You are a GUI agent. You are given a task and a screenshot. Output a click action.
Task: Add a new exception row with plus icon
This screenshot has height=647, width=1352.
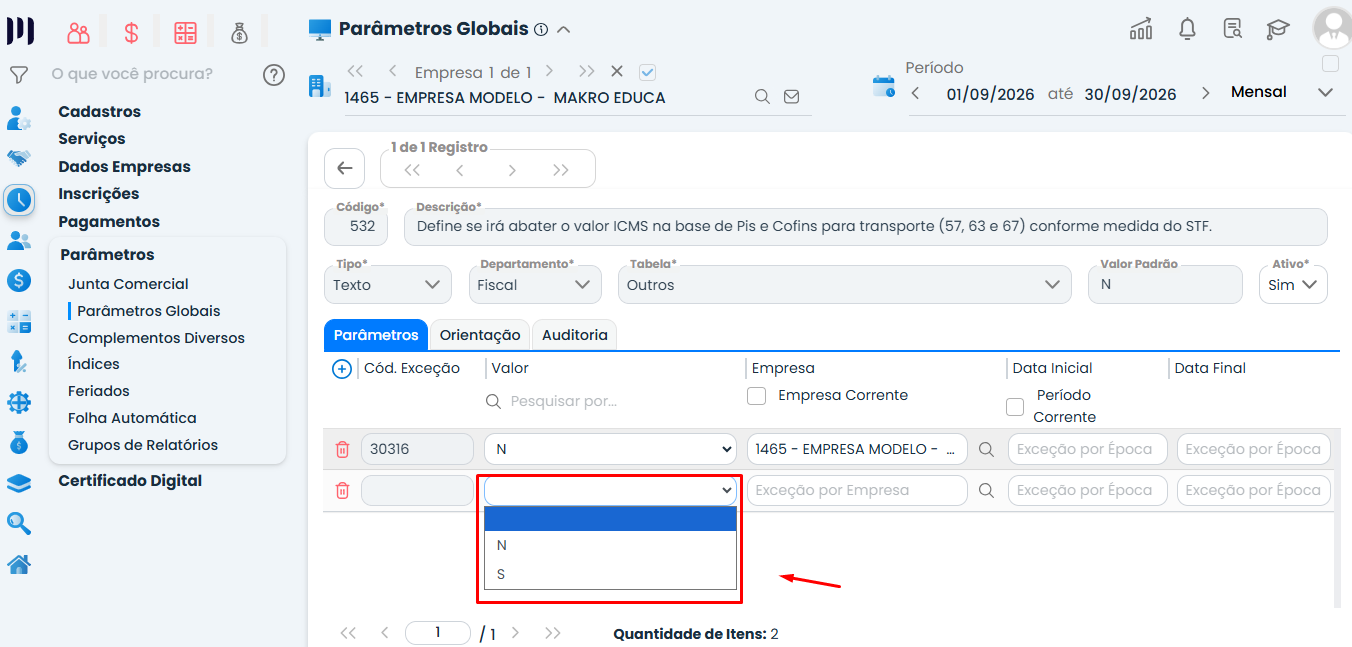point(342,369)
